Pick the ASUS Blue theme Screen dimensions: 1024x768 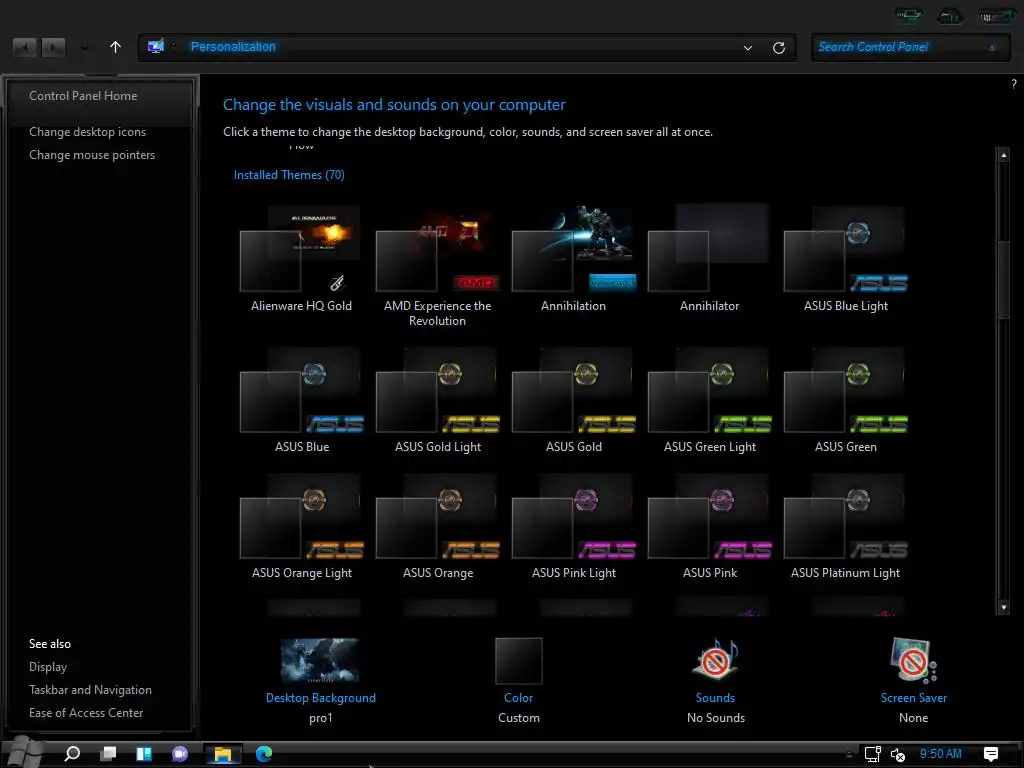click(300, 398)
